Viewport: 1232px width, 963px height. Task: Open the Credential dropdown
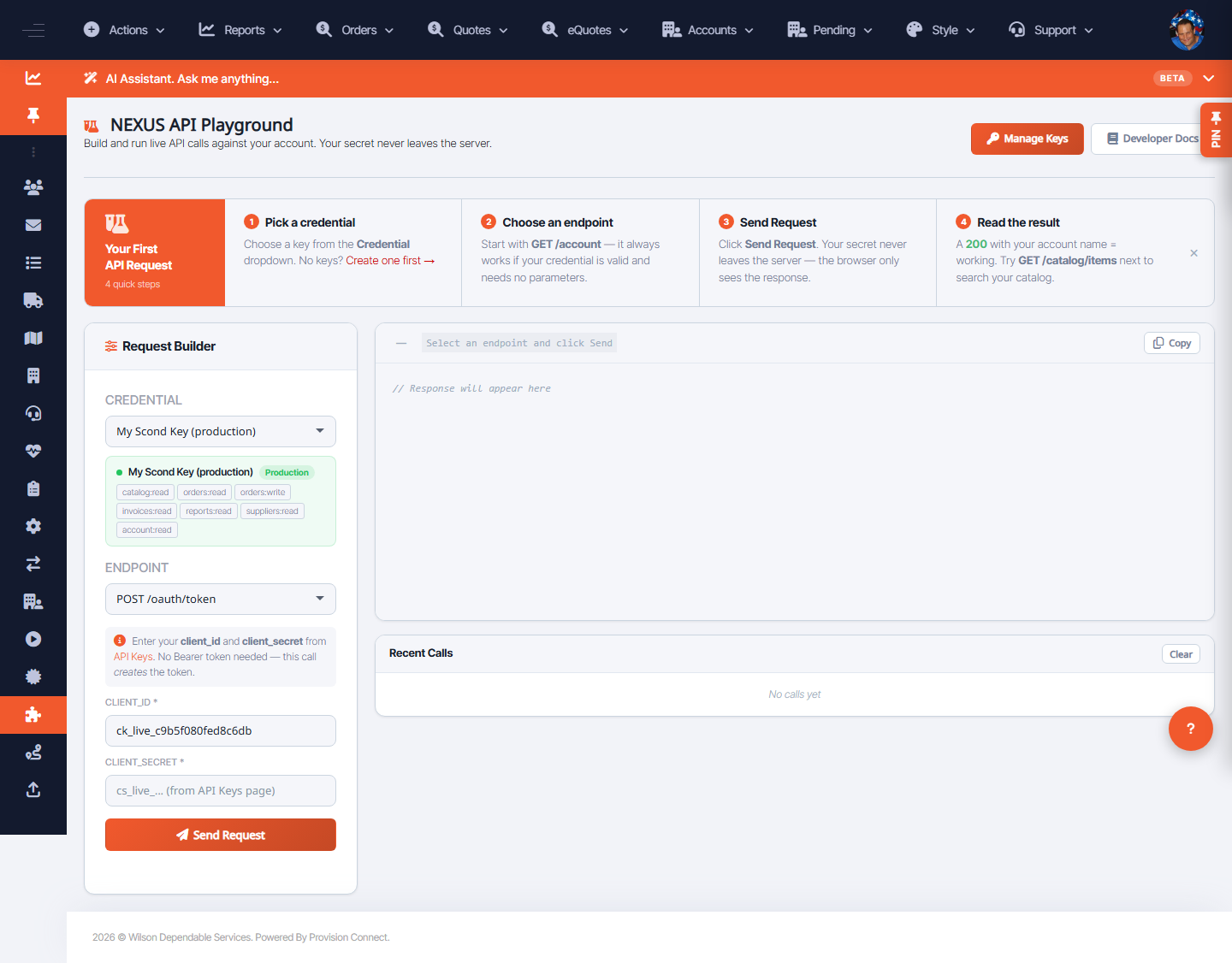221,431
